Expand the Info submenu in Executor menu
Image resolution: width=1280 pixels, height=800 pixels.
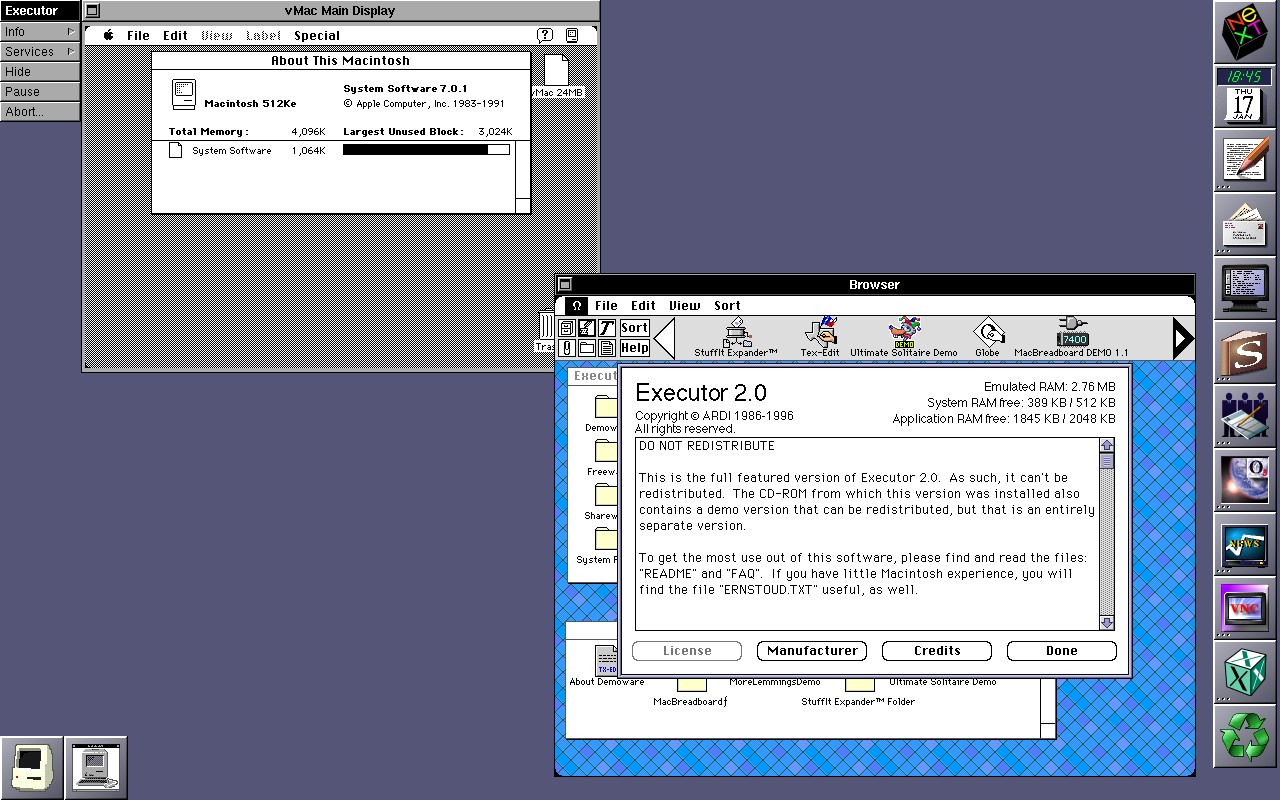40,32
